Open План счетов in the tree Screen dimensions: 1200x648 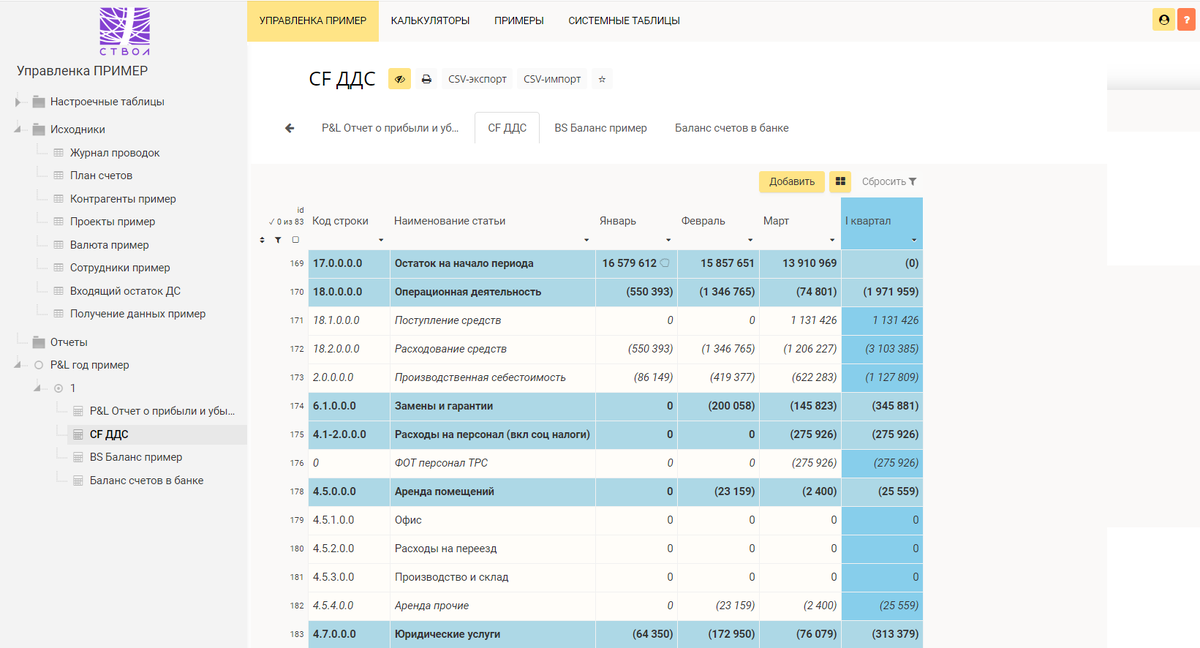[101, 176]
